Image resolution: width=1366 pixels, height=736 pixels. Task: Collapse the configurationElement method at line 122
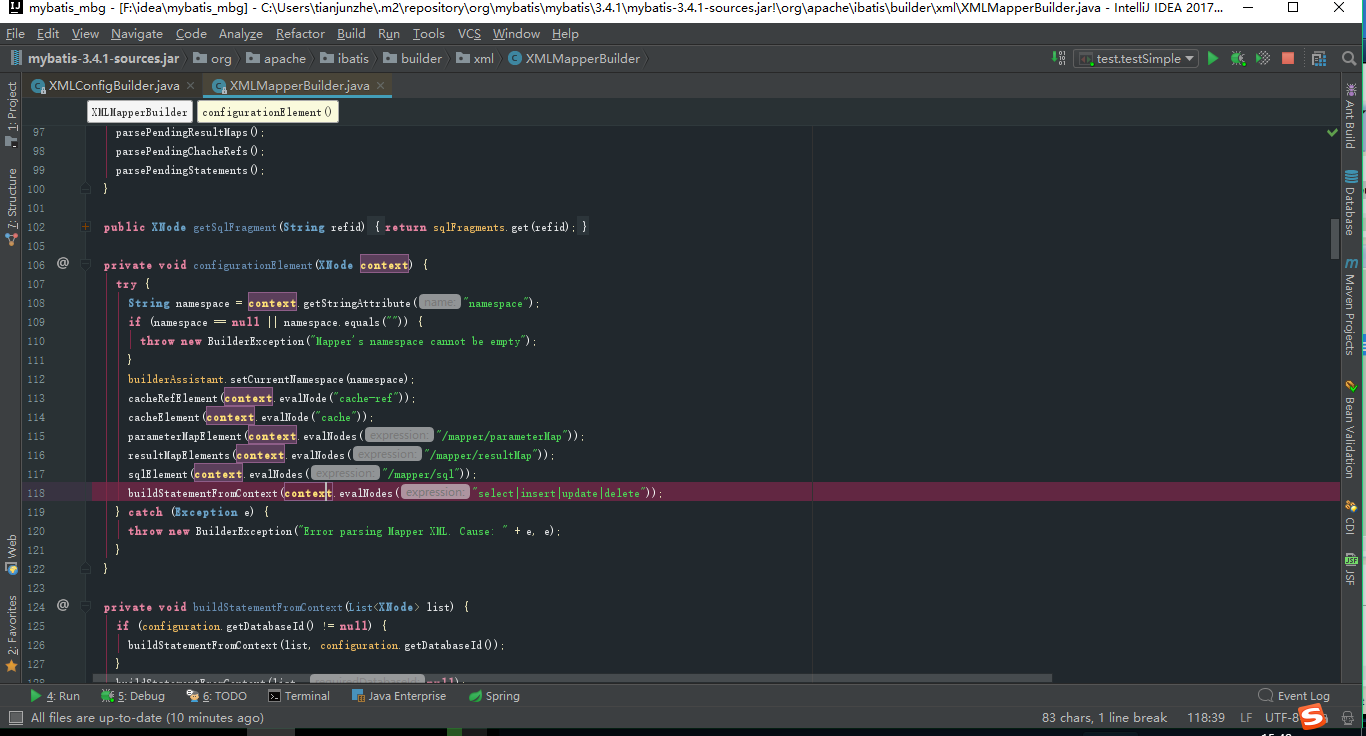click(86, 568)
